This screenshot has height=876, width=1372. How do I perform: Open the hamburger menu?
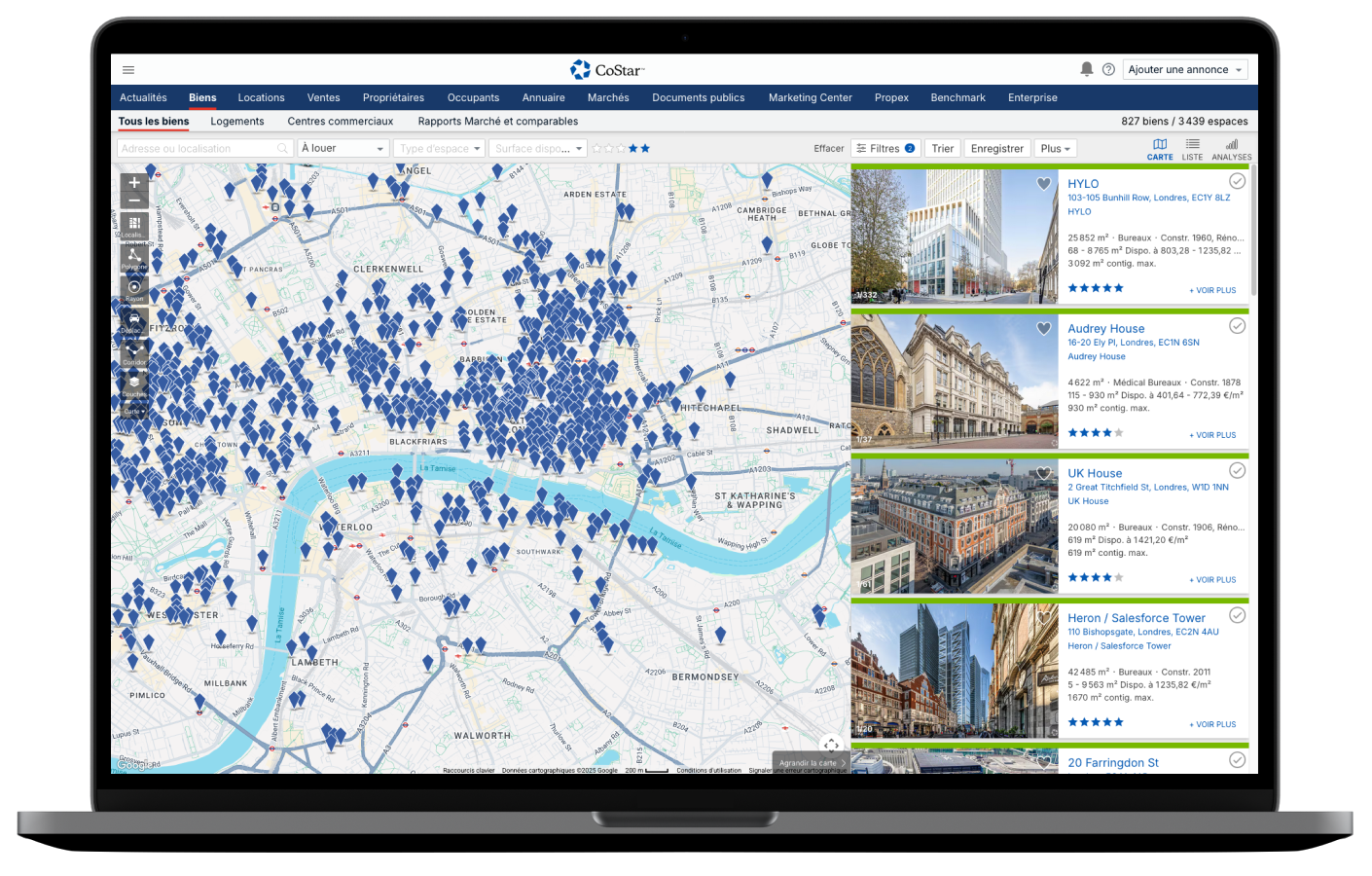tap(128, 70)
